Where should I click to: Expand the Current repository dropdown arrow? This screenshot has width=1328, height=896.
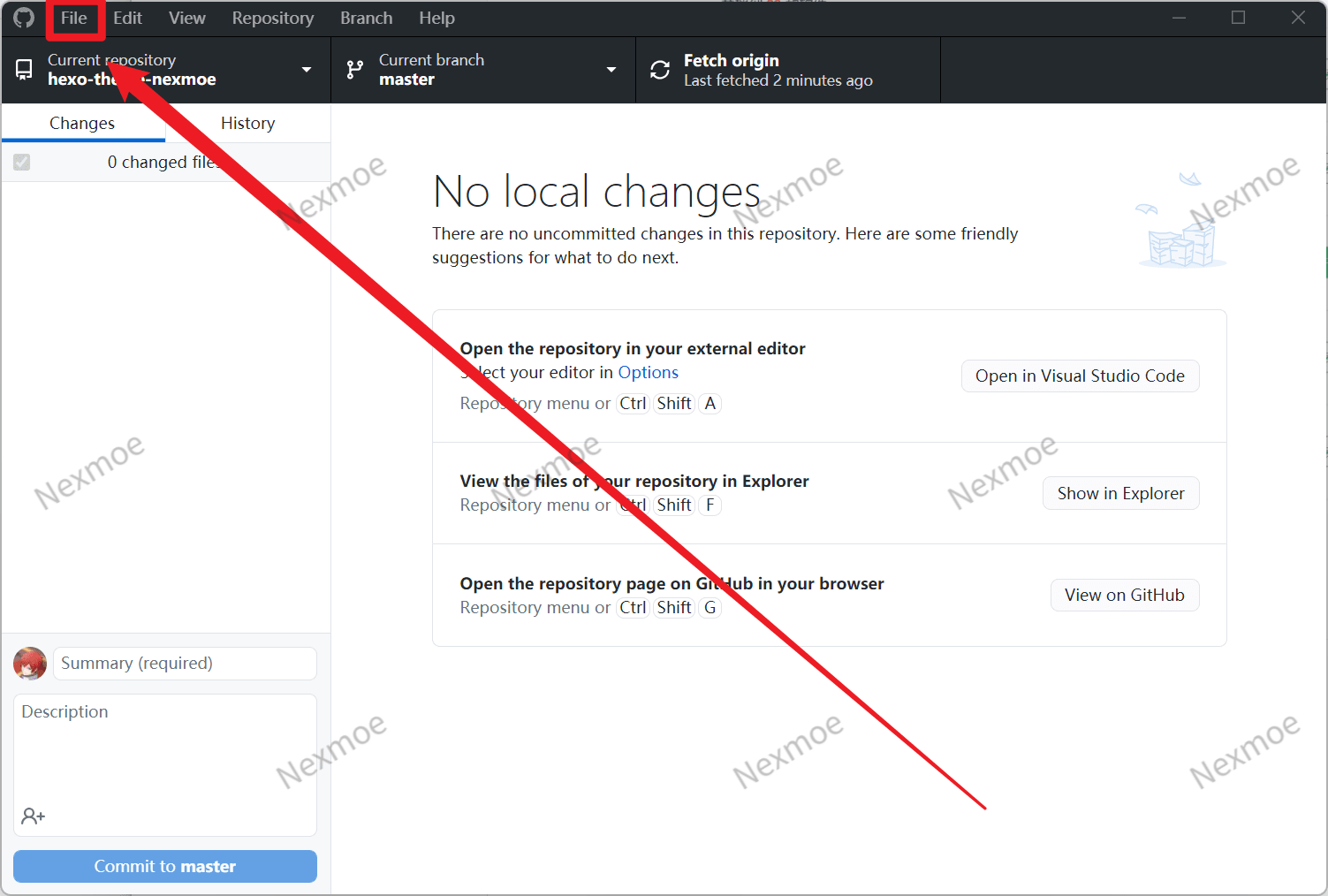307,70
